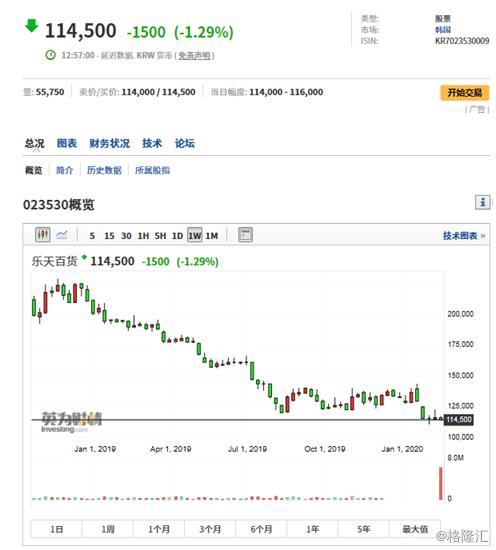Click the green down arrow price indicator
The width and height of the screenshot is (496, 550).
click(x=32, y=26)
